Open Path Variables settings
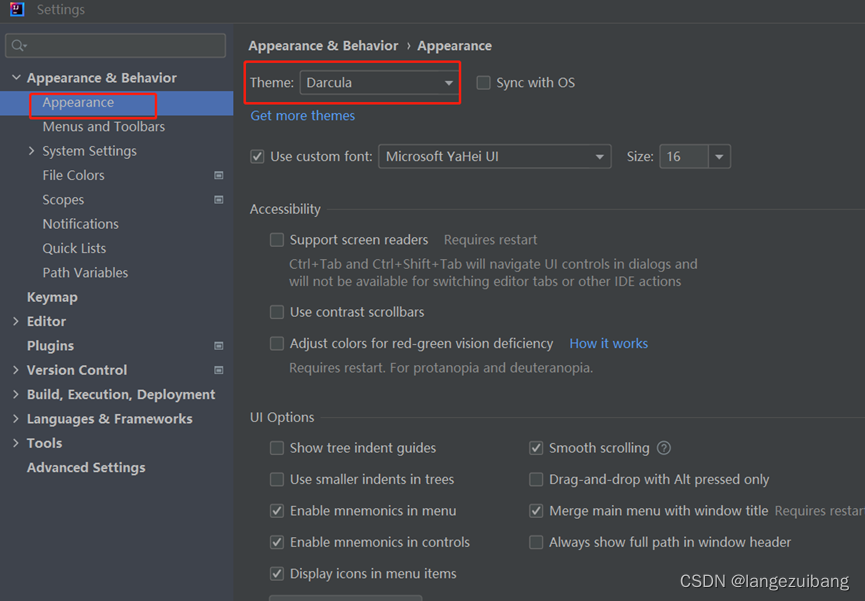The image size is (865, 601). [86, 273]
